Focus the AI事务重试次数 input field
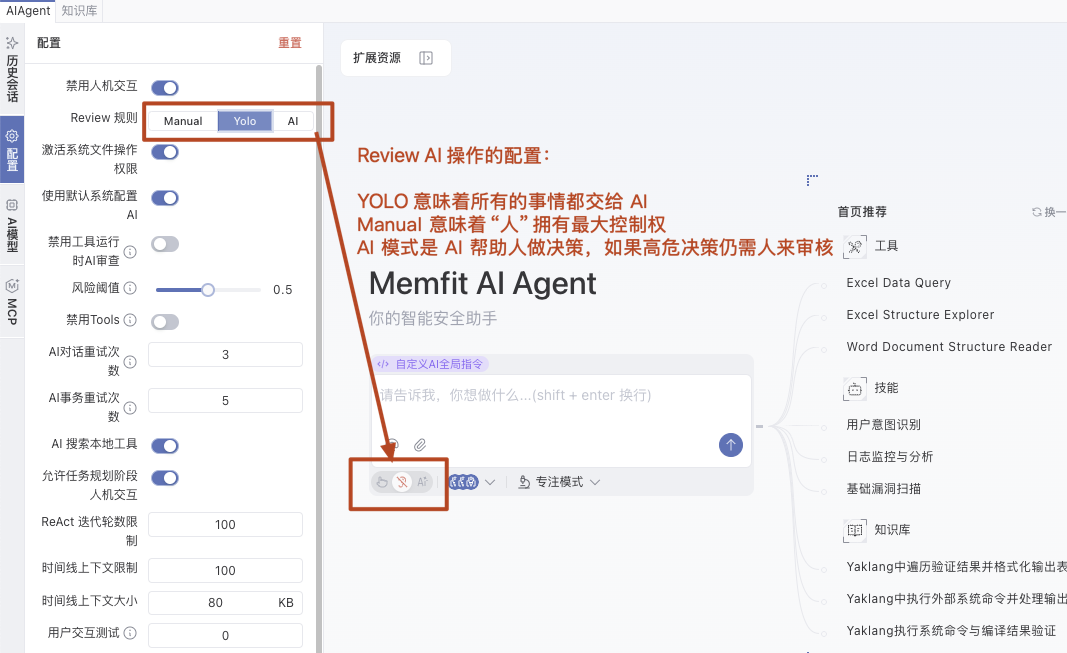 [x=225, y=401]
